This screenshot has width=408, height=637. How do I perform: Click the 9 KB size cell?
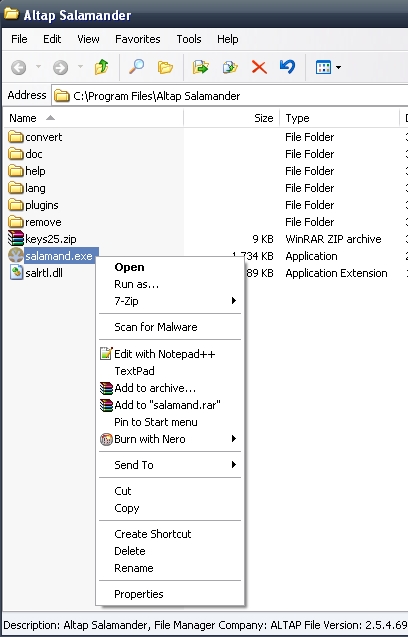(262, 239)
